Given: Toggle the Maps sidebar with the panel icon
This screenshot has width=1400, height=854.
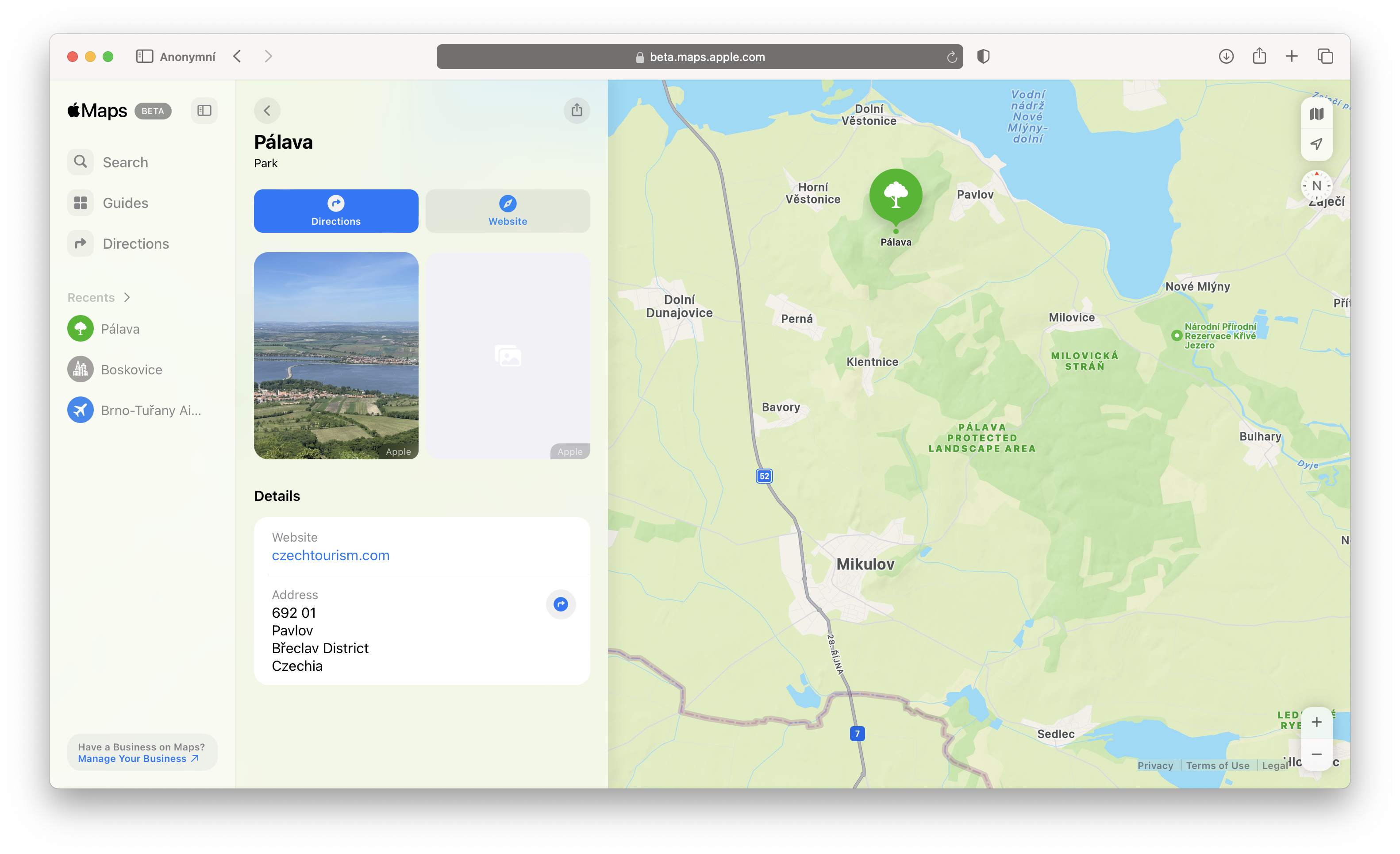Looking at the screenshot, I should (x=204, y=110).
